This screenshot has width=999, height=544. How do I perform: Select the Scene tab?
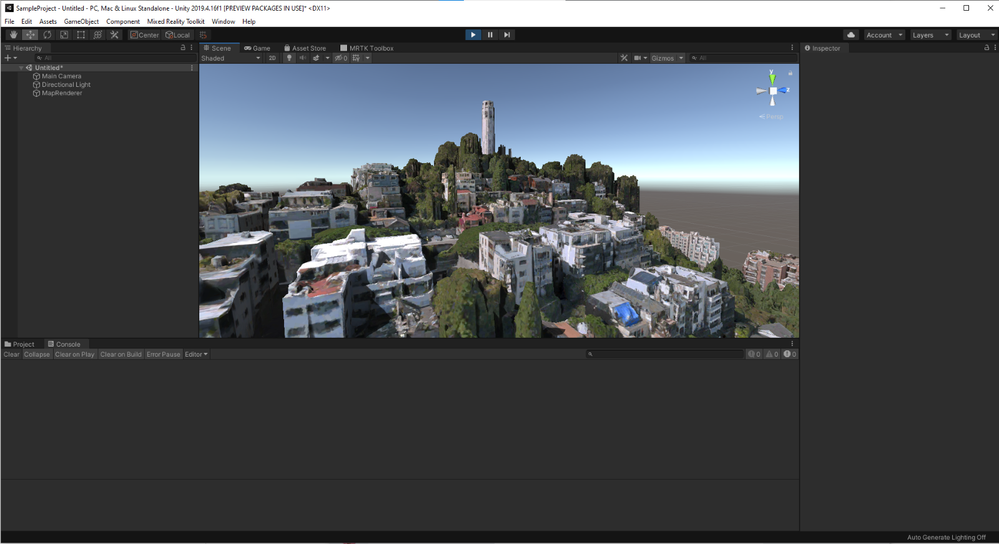[x=218, y=48]
